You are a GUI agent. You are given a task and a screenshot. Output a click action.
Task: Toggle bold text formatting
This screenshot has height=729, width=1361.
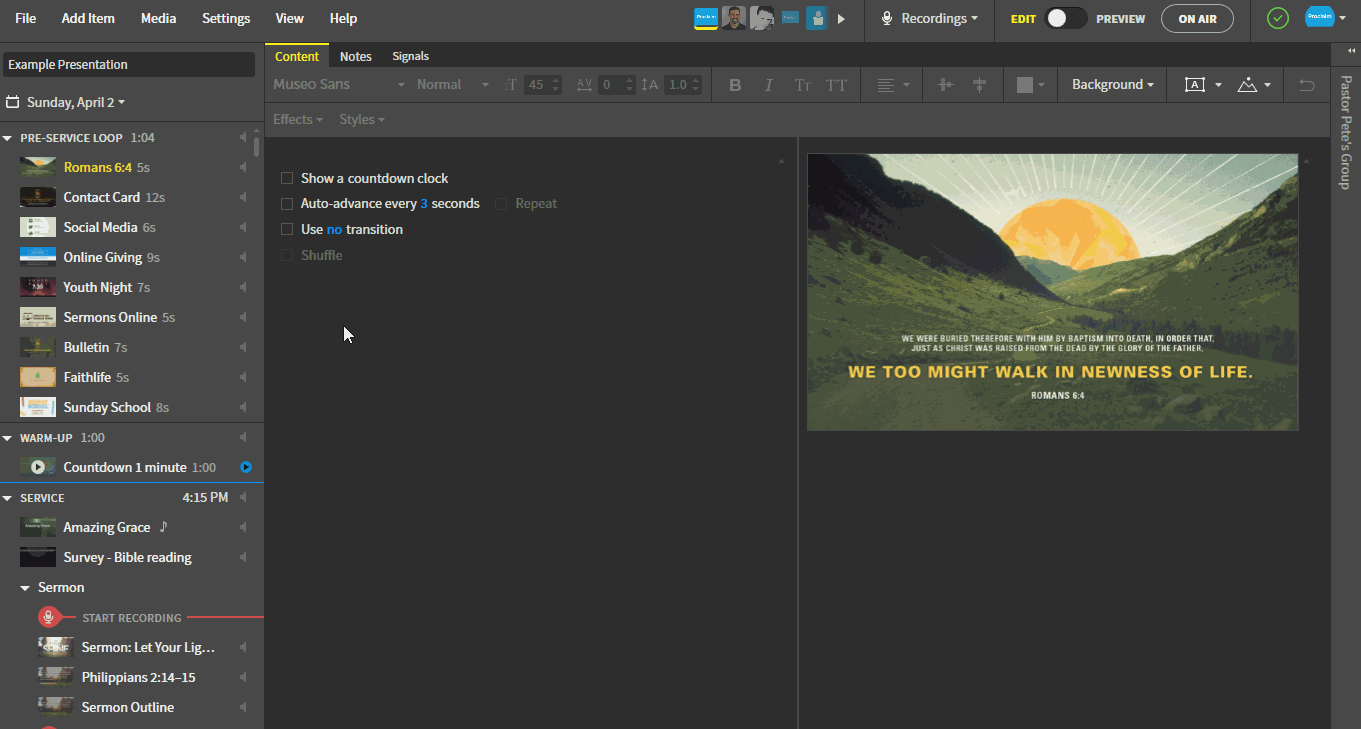tap(735, 85)
